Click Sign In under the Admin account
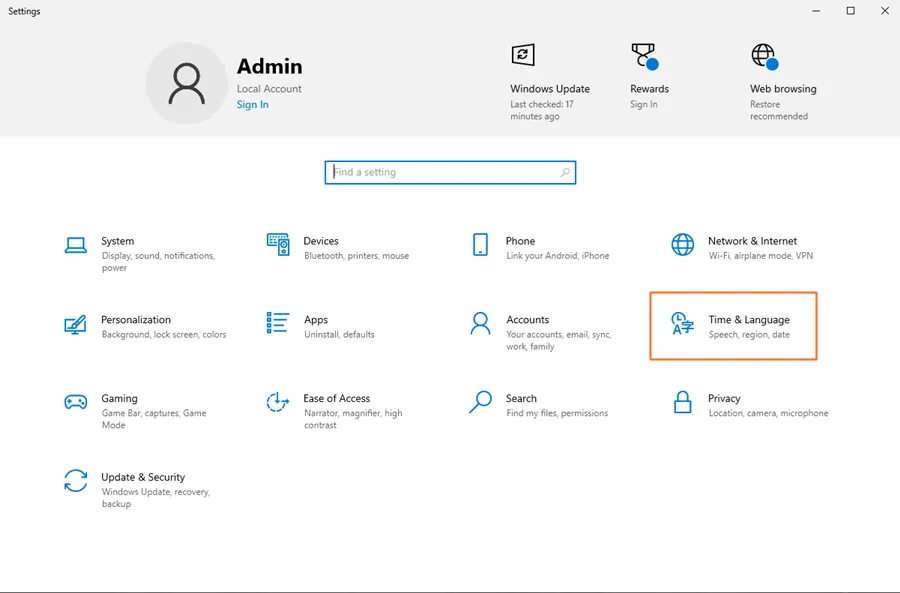900x593 pixels. [x=252, y=104]
